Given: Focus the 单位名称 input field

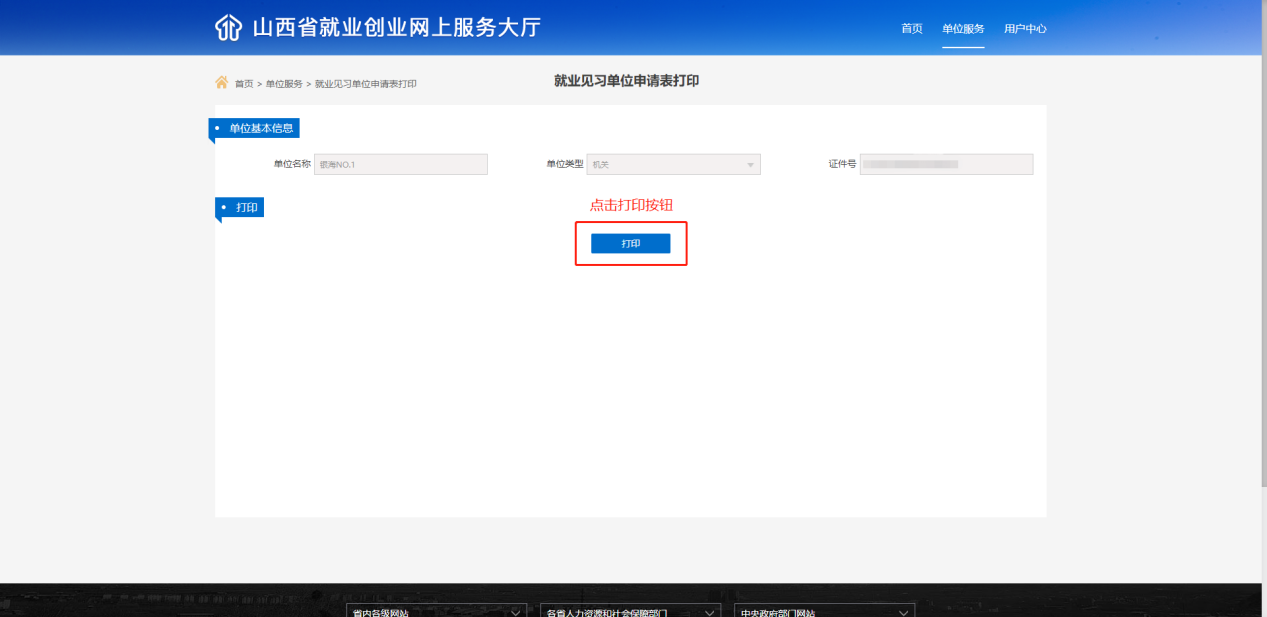Looking at the screenshot, I should [401, 164].
